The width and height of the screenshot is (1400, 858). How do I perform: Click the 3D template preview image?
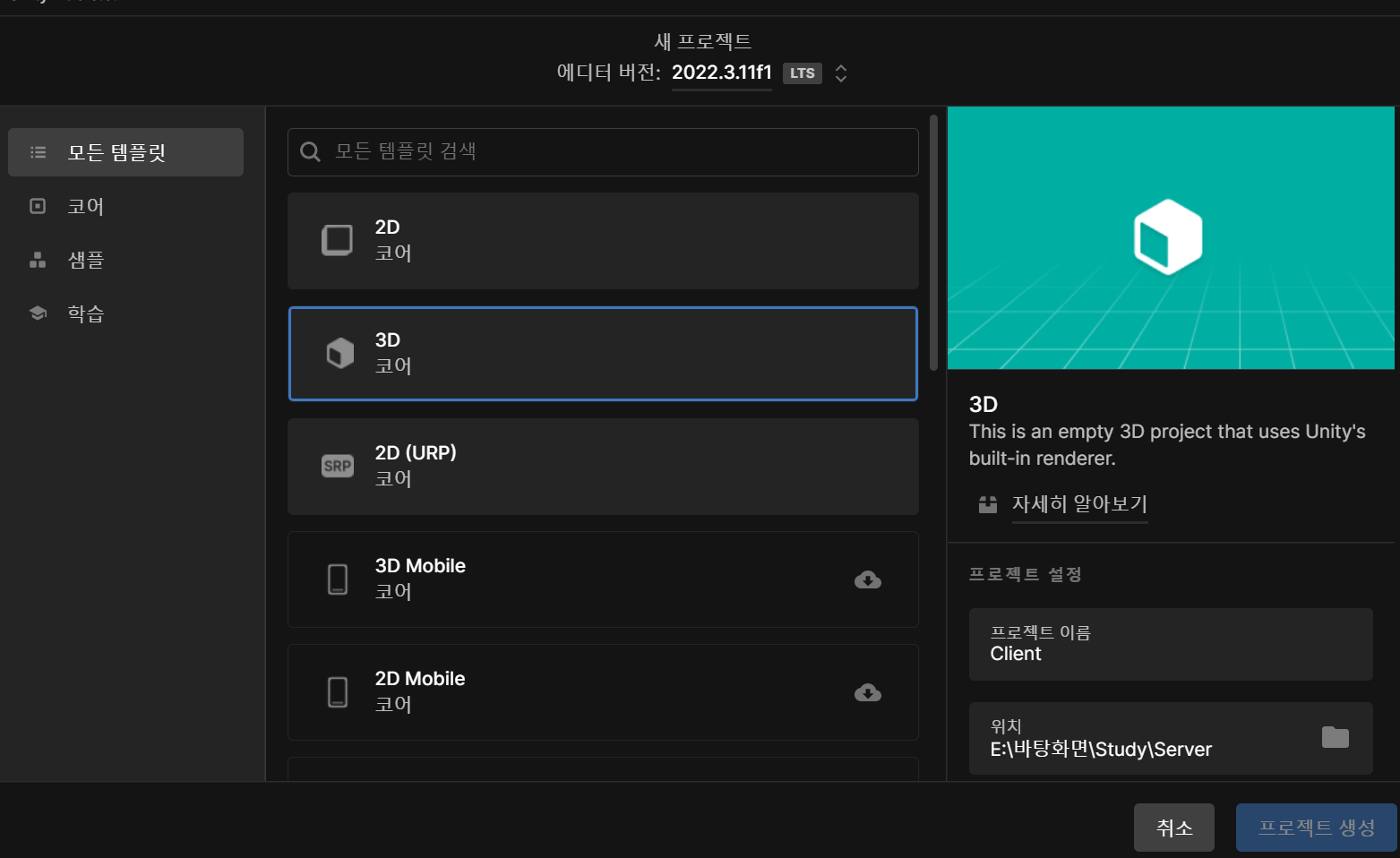(x=1171, y=238)
